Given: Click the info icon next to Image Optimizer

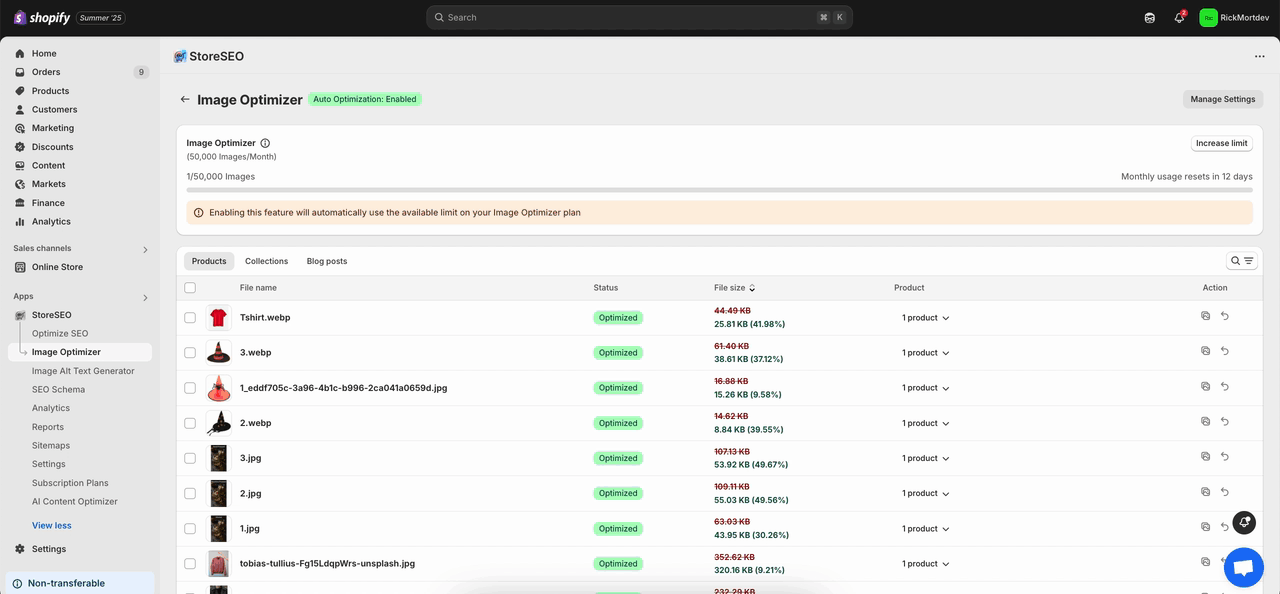Looking at the screenshot, I should tap(265, 143).
